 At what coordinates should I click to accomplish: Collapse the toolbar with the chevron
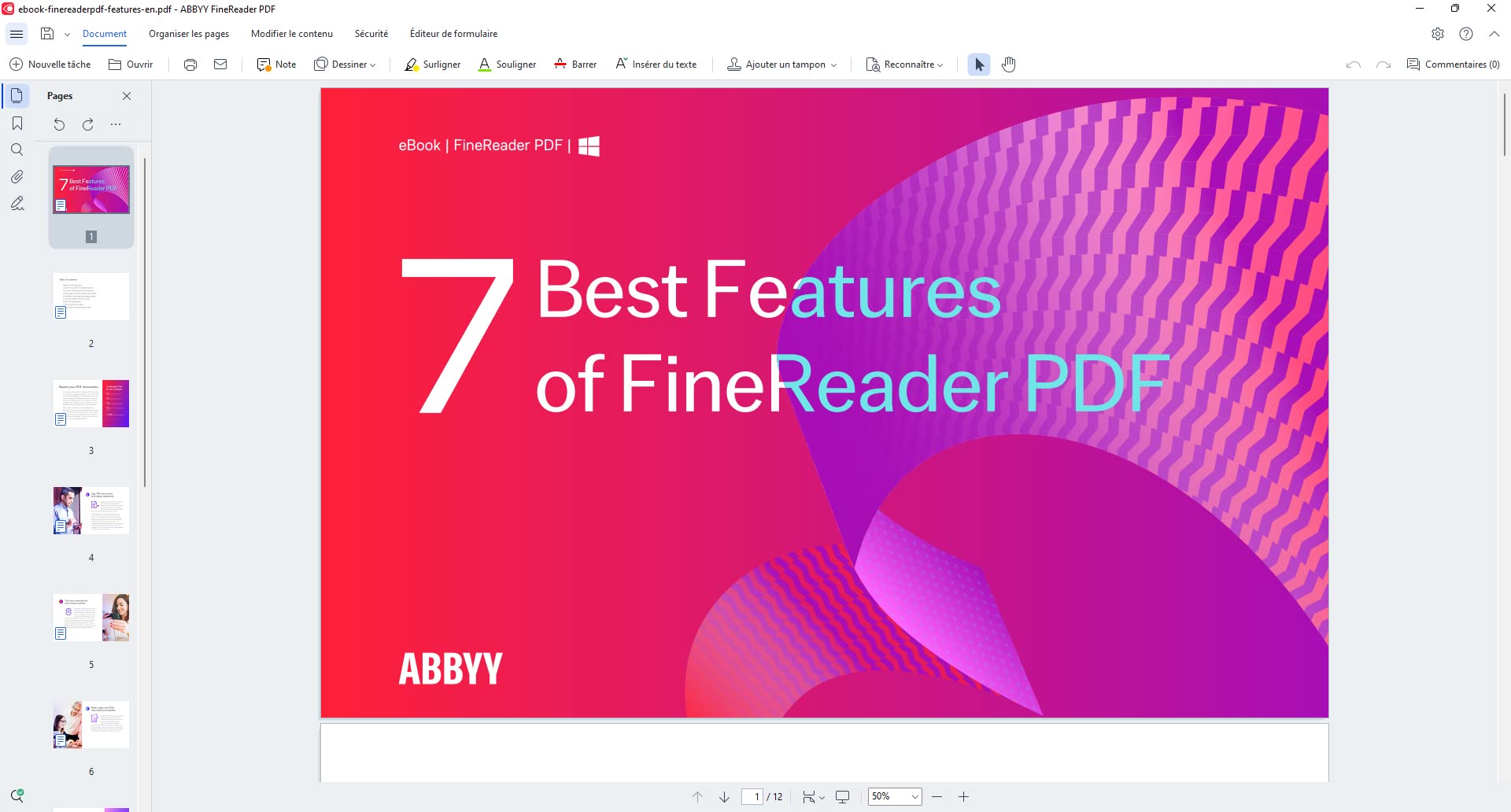tap(1494, 34)
